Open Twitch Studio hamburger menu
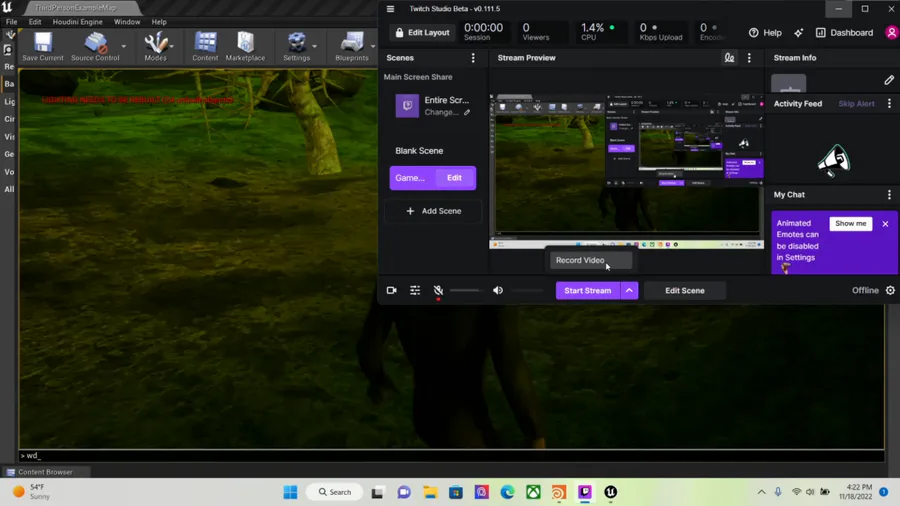The height and width of the screenshot is (506, 900). (x=390, y=9)
